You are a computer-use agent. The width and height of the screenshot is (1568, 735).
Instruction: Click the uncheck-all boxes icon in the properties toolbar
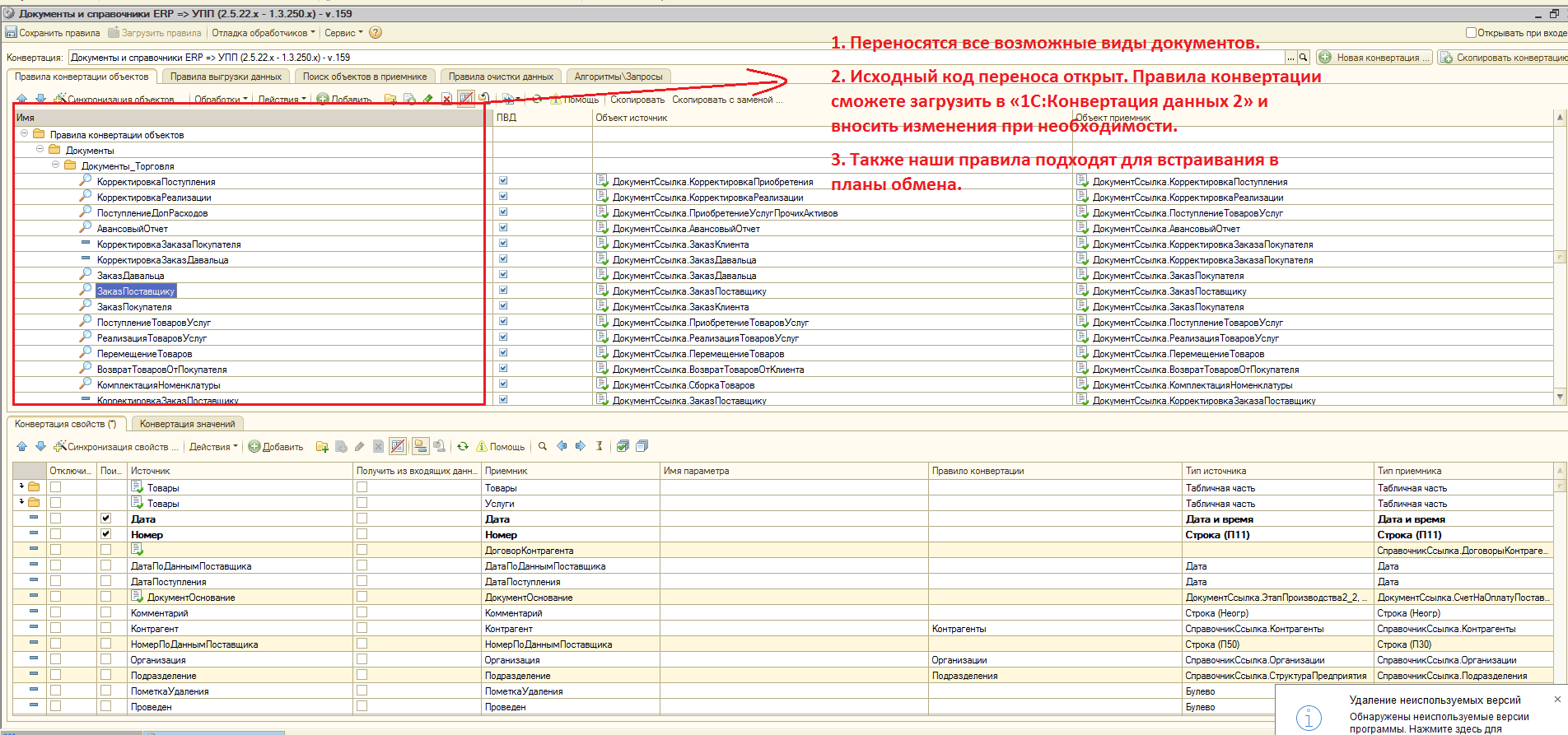[642, 446]
